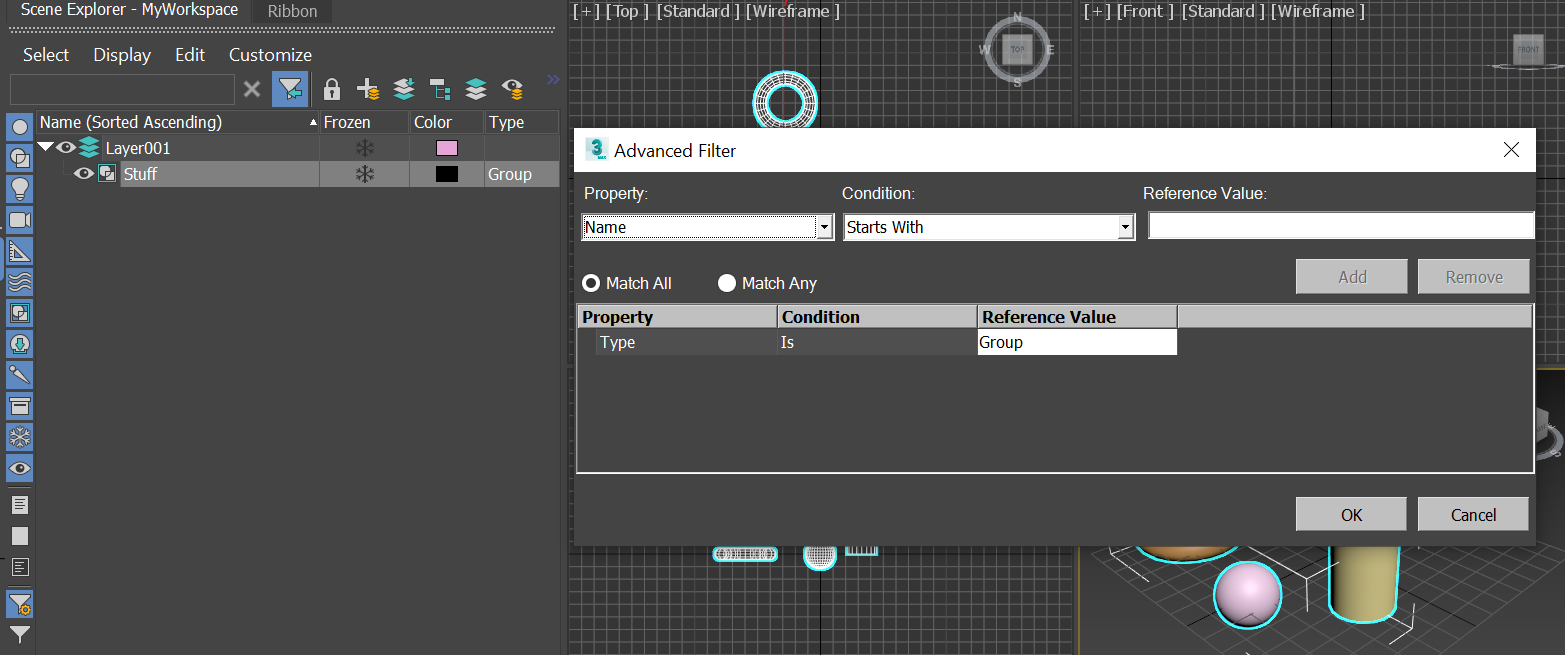Click the Front viewport ViewCube

tap(1529, 49)
